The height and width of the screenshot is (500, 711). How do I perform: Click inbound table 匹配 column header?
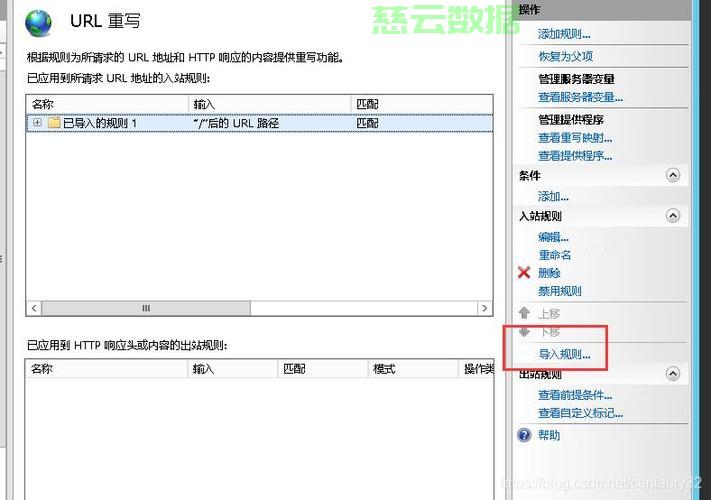(422, 104)
